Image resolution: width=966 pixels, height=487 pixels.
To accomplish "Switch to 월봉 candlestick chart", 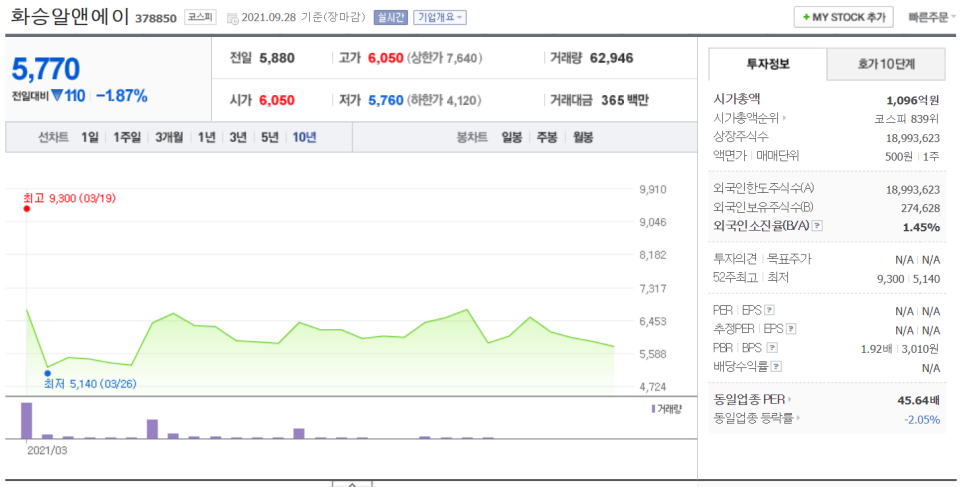I will coord(583,137).
